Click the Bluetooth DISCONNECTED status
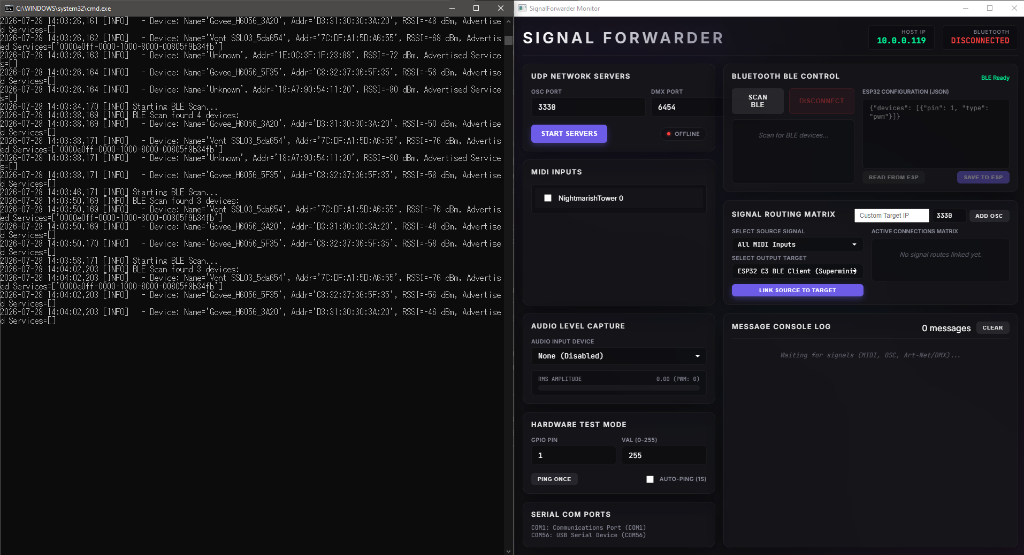 pos(980,40)
